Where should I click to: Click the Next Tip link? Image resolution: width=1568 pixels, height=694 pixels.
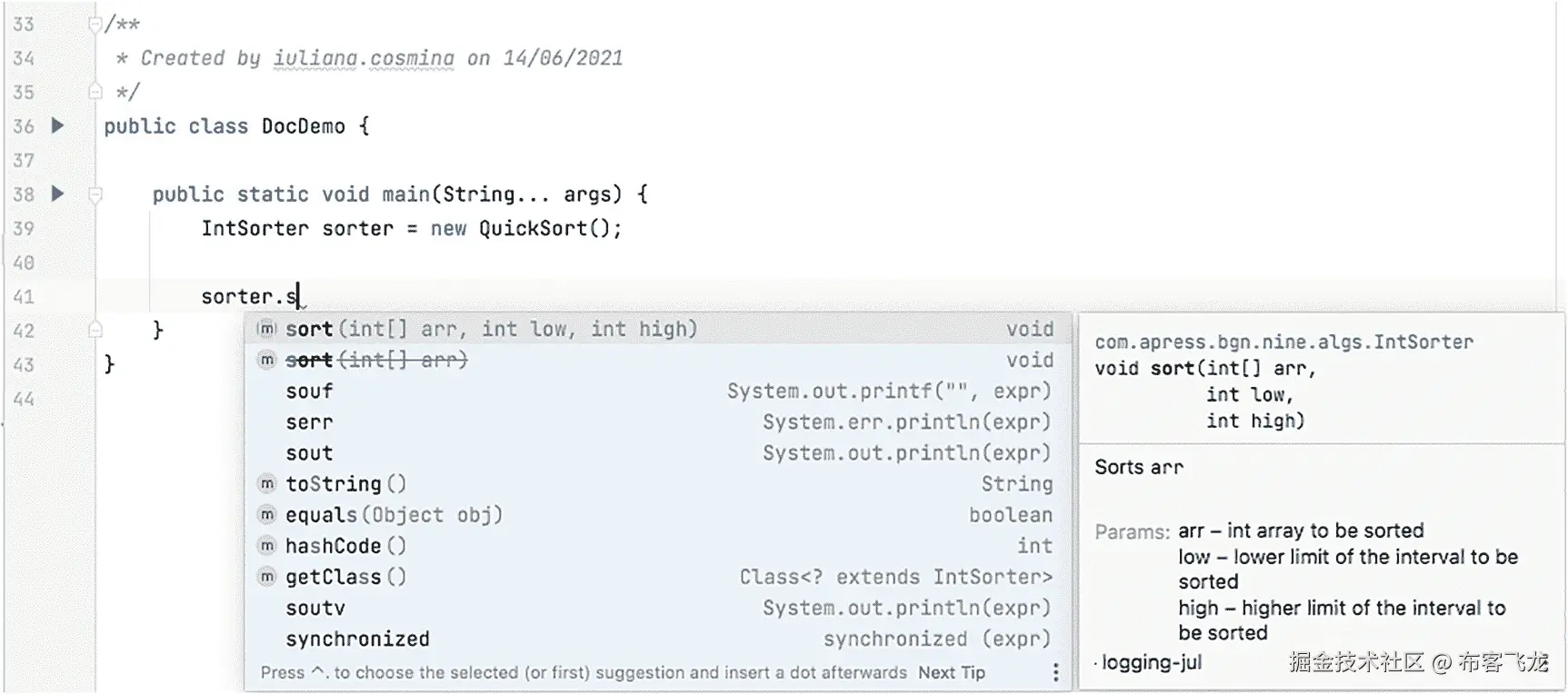(x=951, y=672)
